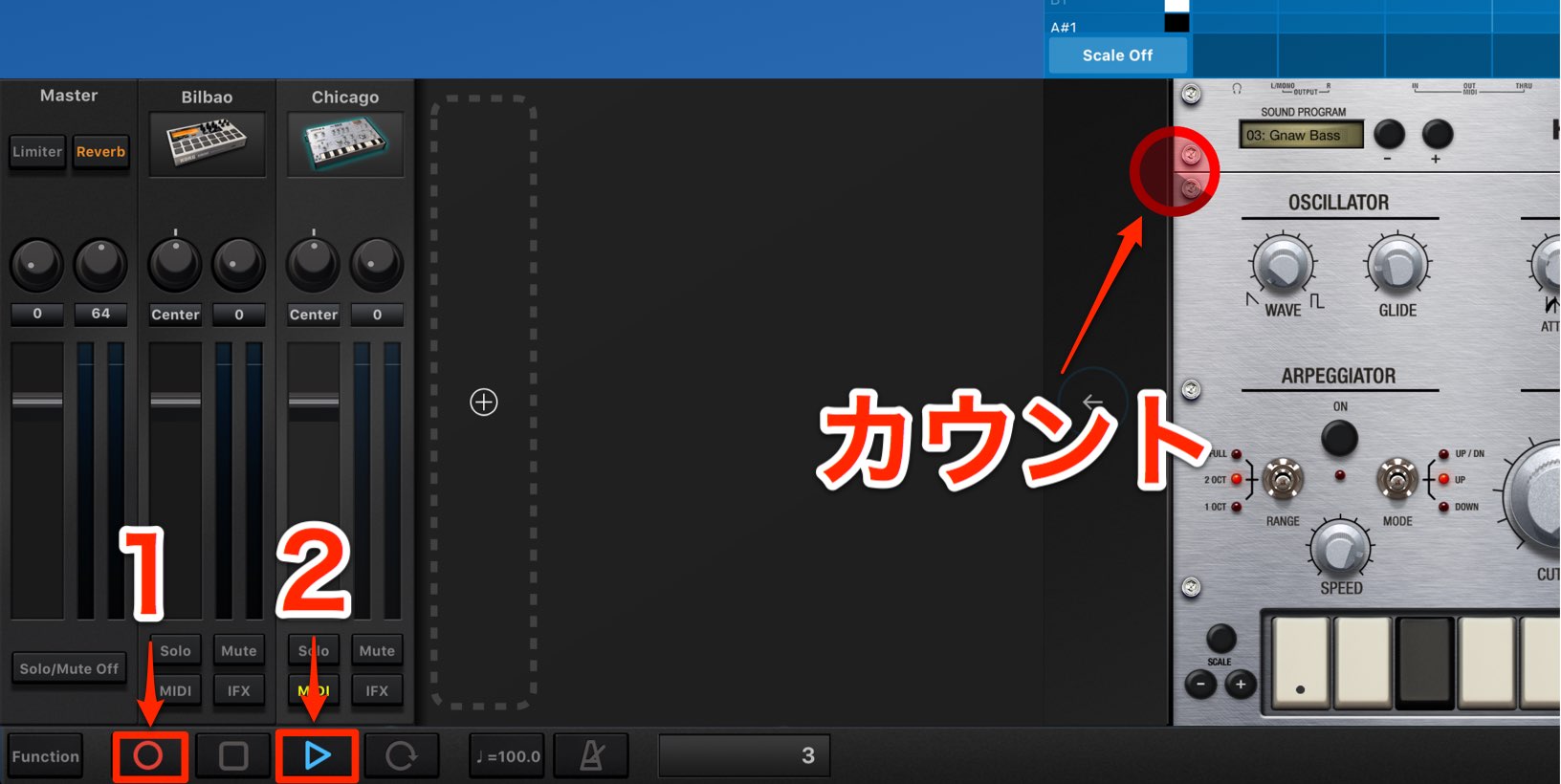Click the Master reverb value 64 field
The image size is (1561, 784).
click(100, 314)
